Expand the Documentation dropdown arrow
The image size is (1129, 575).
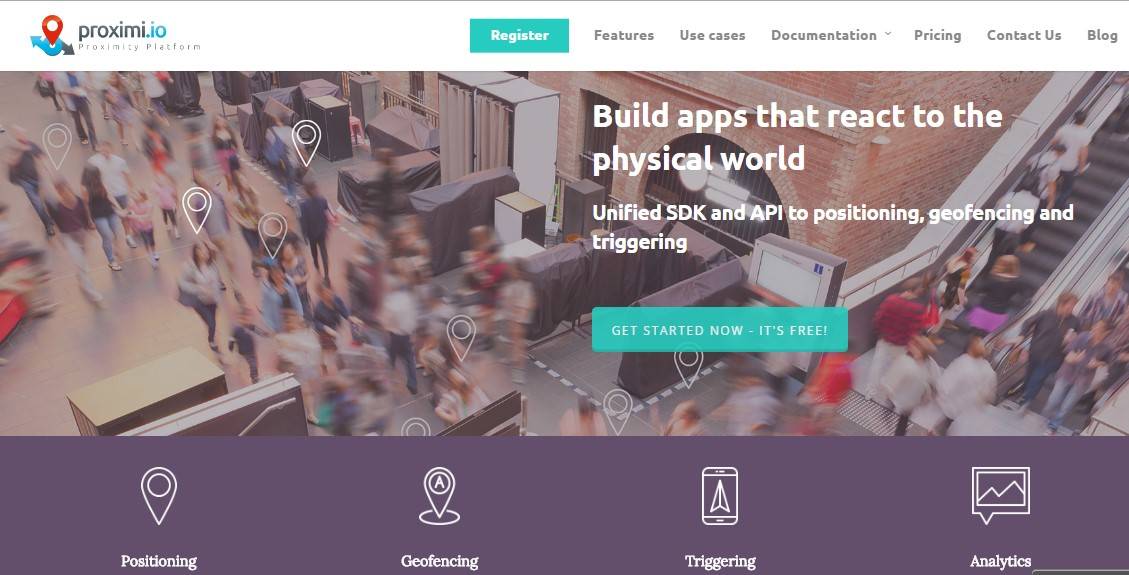pos(887,33)
